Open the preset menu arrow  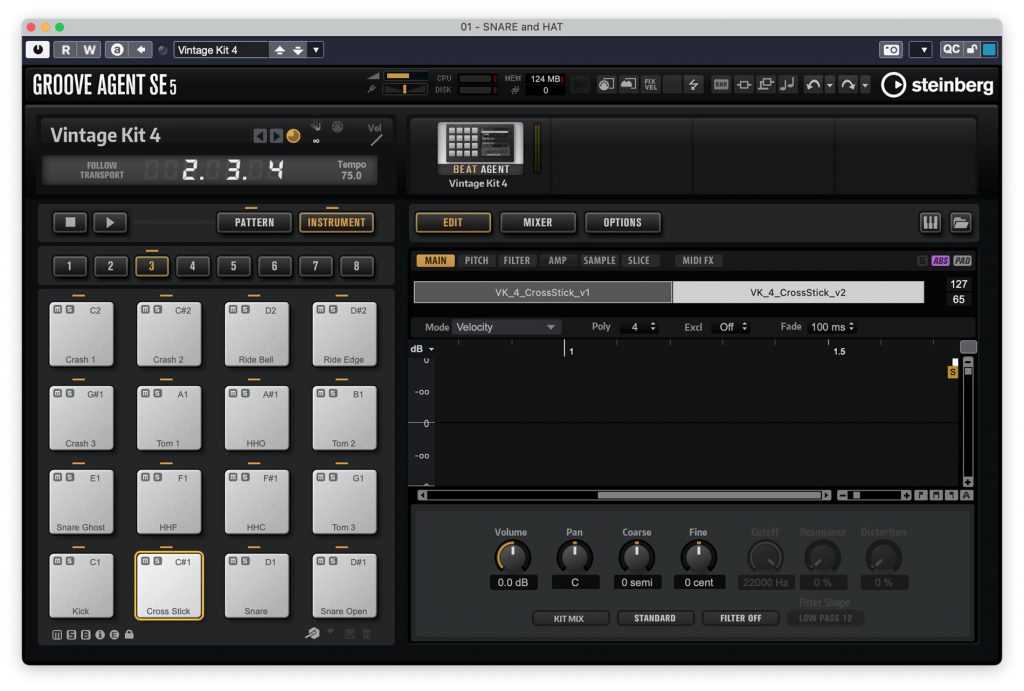tap(316, 50)
